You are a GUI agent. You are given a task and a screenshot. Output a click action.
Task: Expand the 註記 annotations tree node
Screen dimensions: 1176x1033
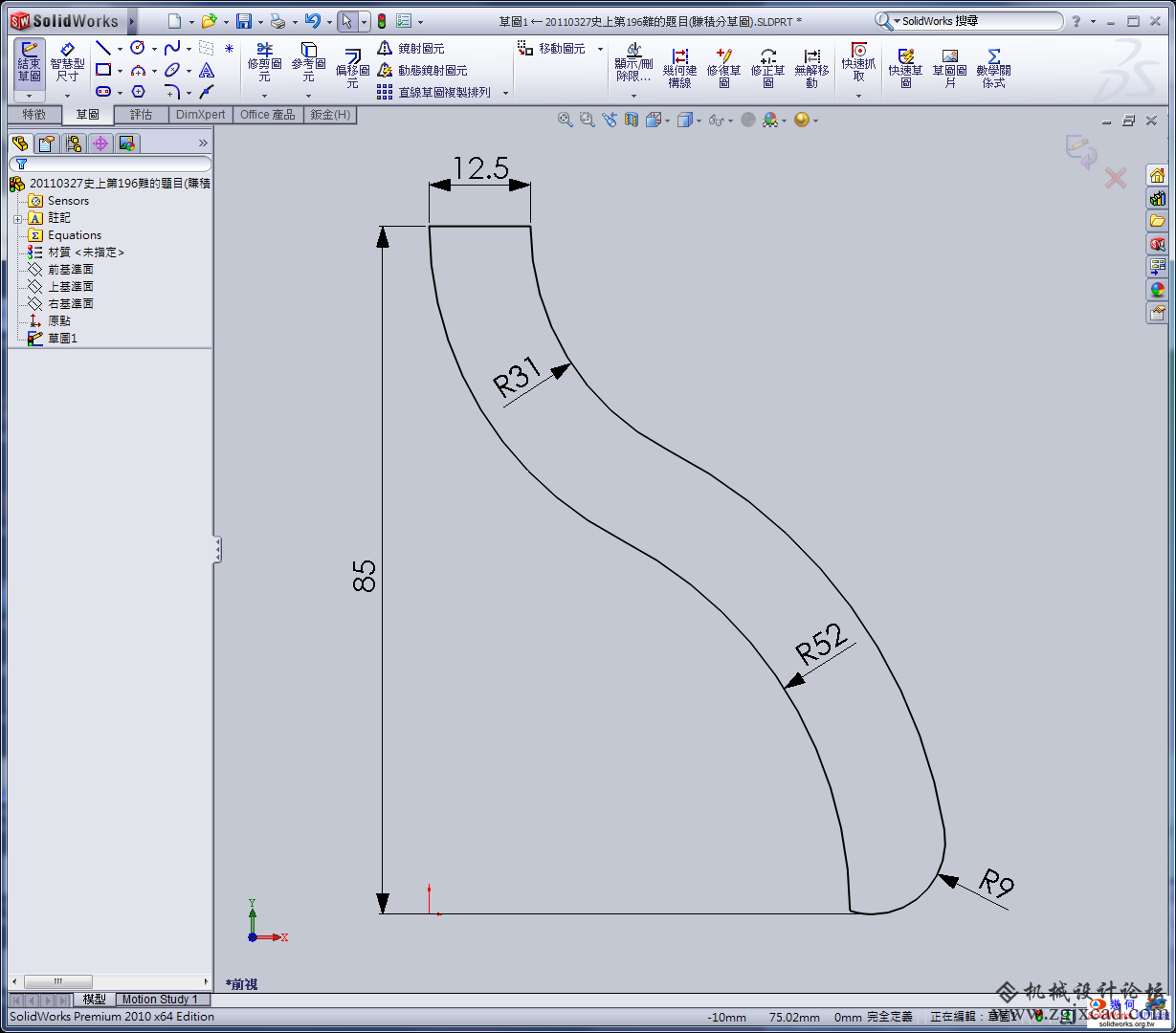18,218
